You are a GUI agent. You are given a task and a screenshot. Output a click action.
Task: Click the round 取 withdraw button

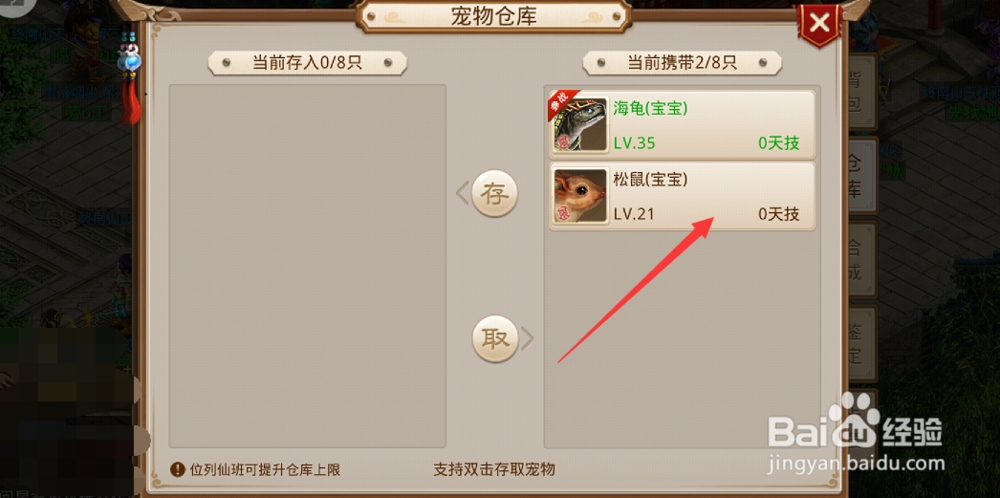point(495,339)
